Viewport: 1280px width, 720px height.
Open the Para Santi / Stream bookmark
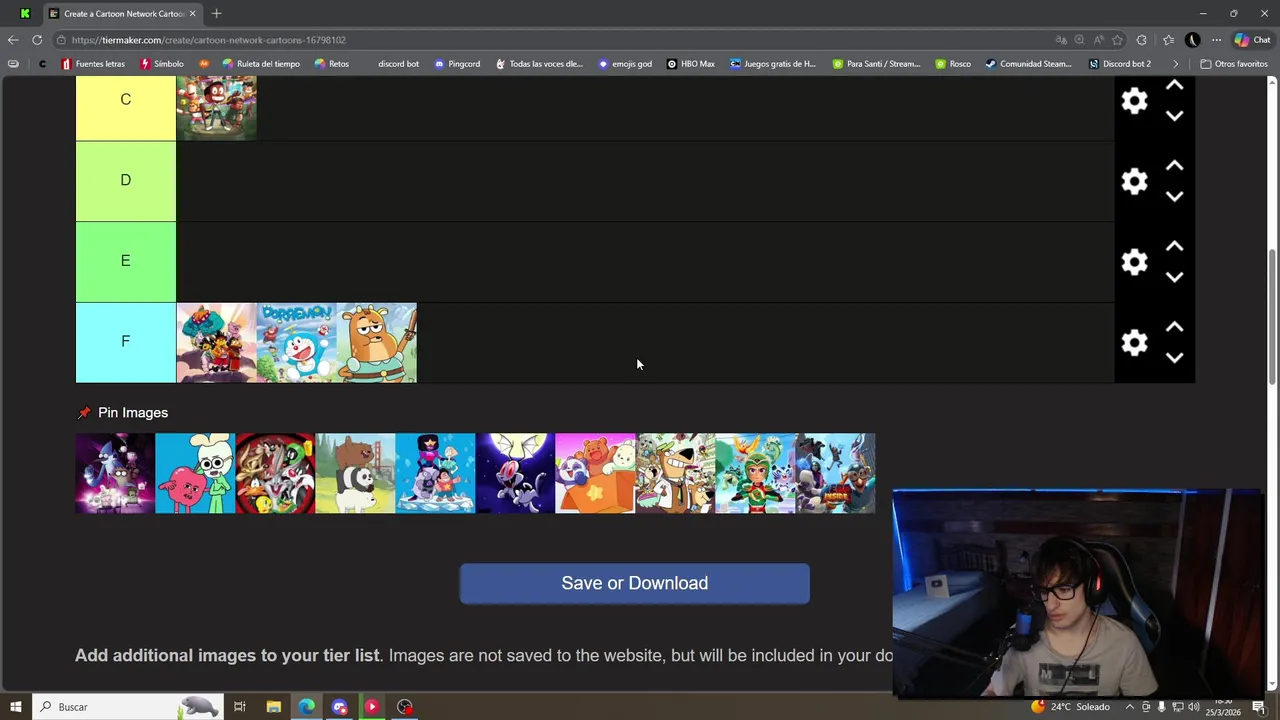876,64
